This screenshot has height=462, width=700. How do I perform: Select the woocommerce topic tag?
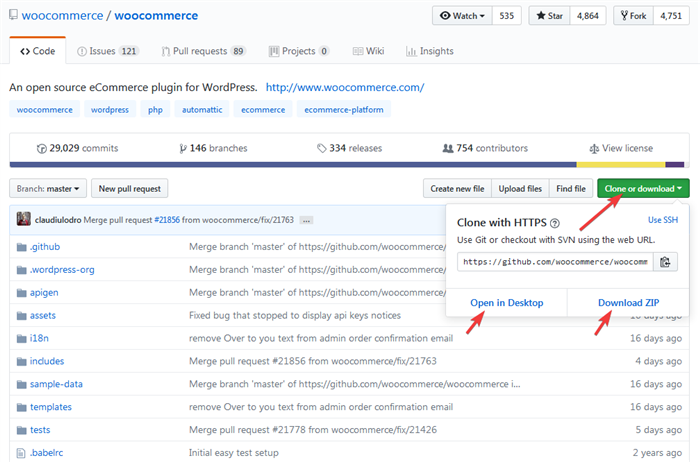[x=45, y=109]
